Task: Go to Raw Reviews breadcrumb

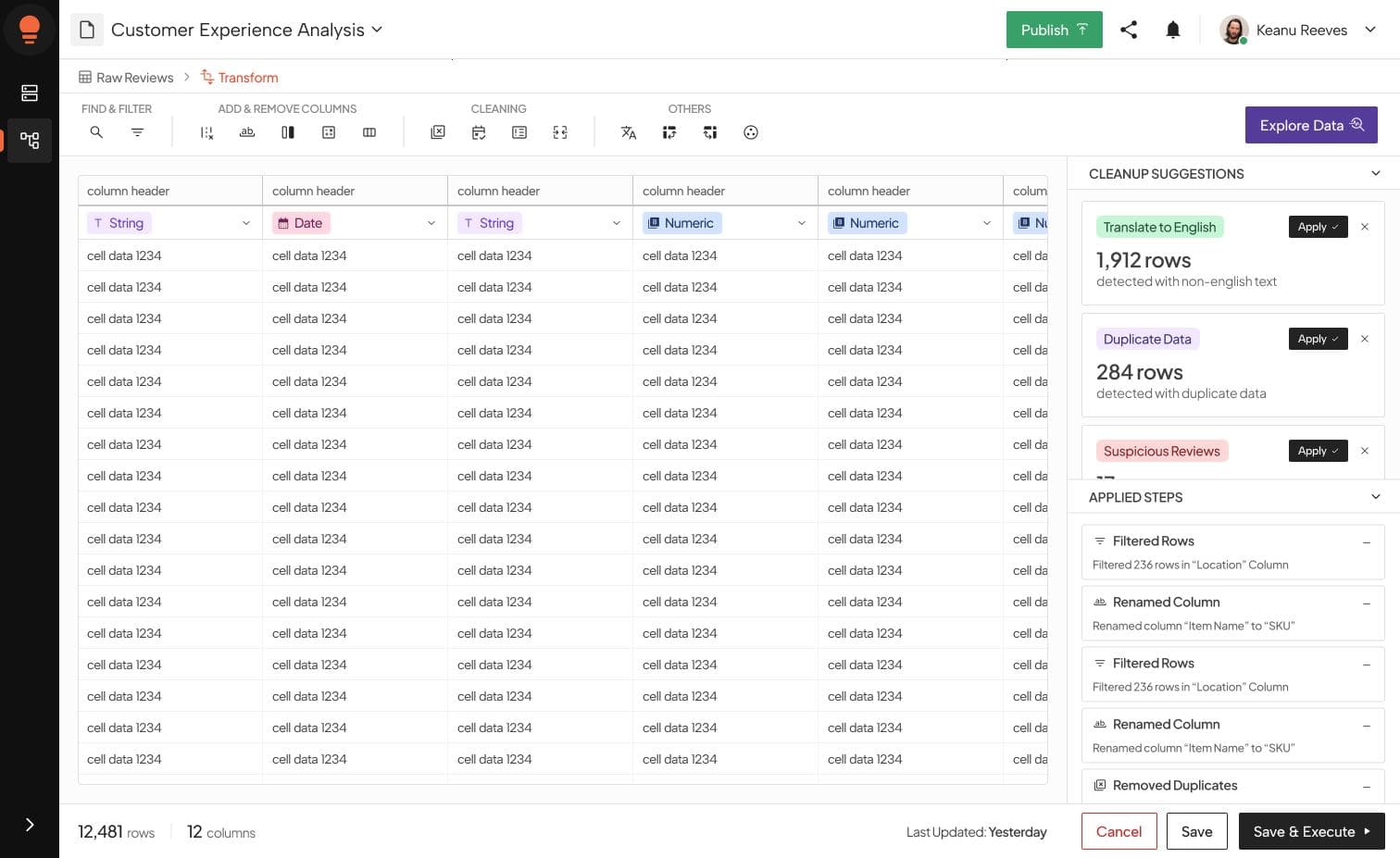Action: [x=126, y=78]
